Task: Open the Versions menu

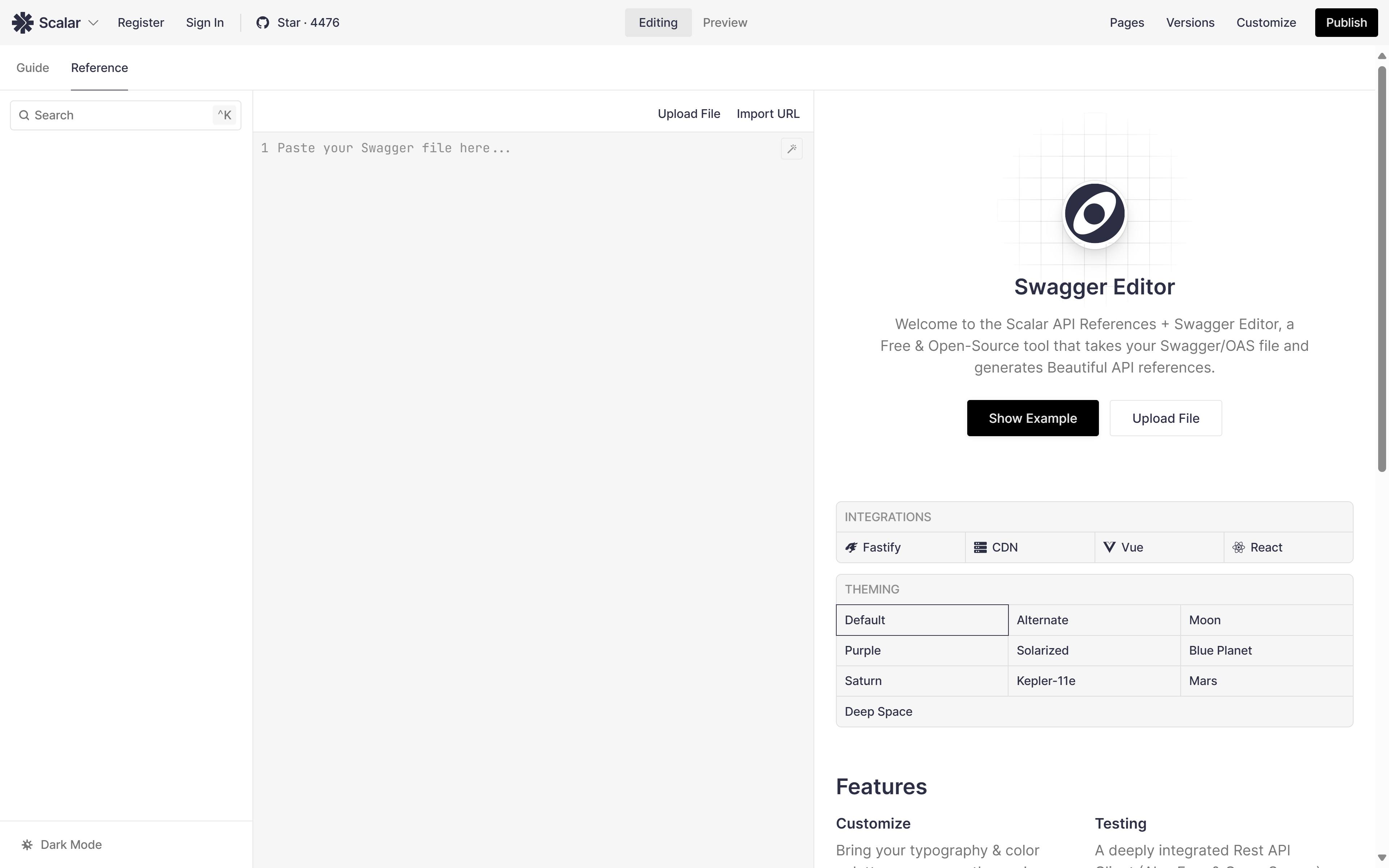Action: [1190, 22]
